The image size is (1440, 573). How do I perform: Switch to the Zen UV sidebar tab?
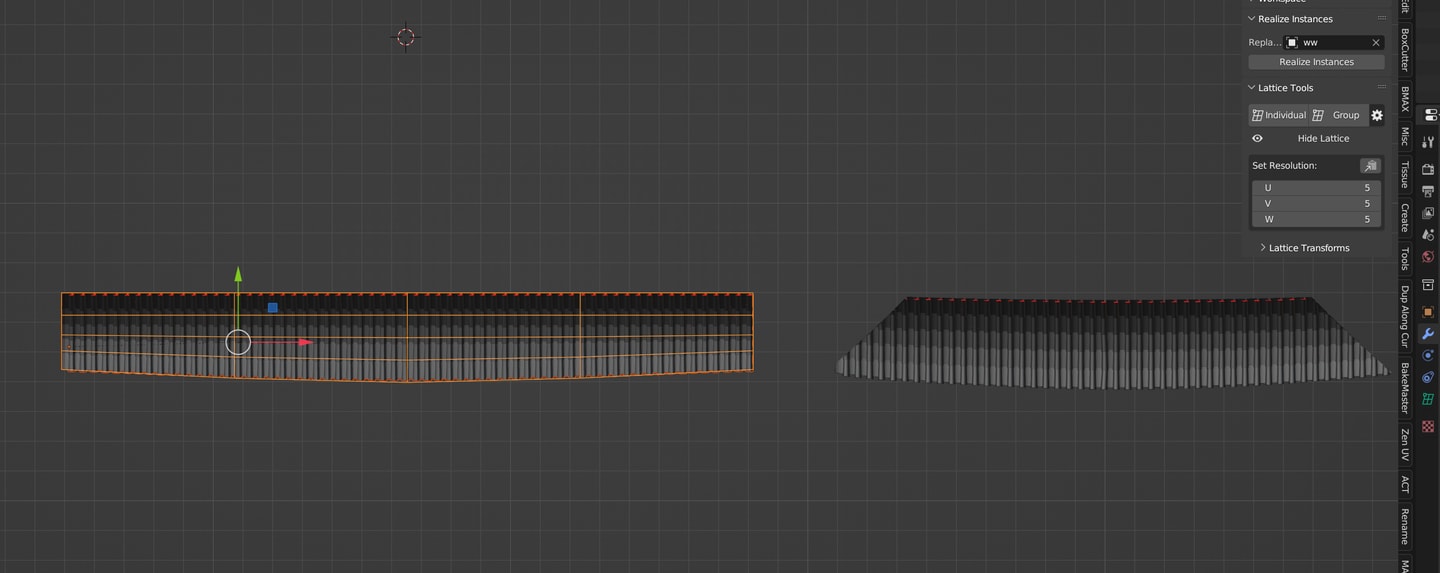pos(1405,445)
